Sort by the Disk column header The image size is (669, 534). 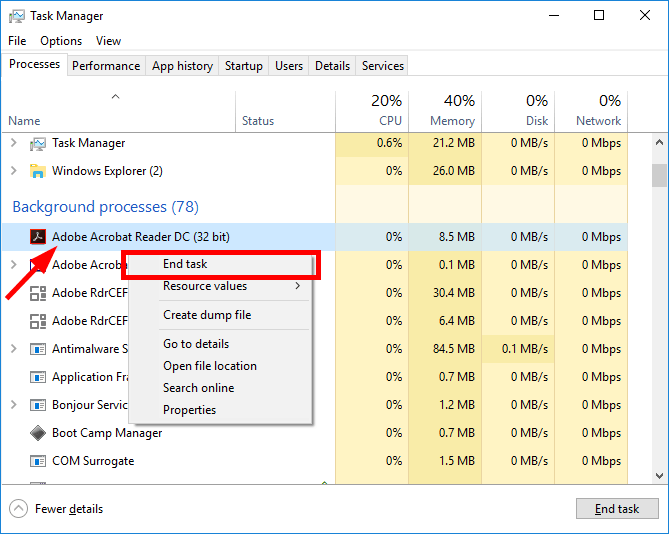[518, 111]
